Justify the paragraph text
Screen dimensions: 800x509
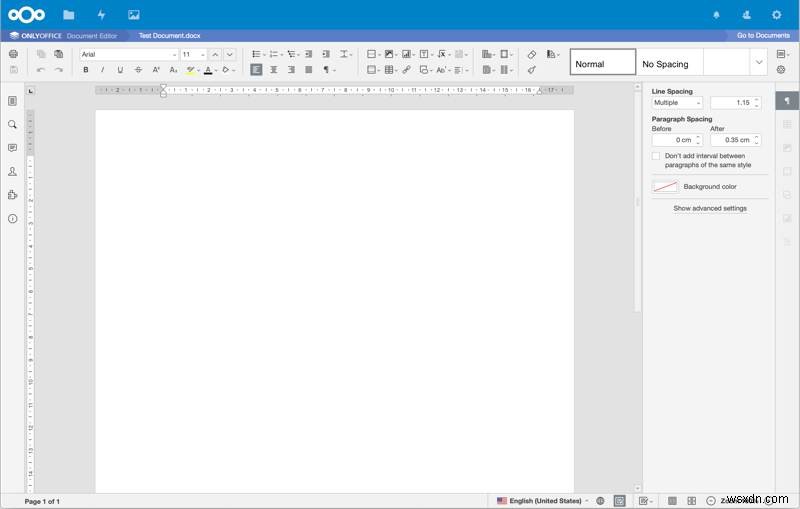tap(309, 70)
